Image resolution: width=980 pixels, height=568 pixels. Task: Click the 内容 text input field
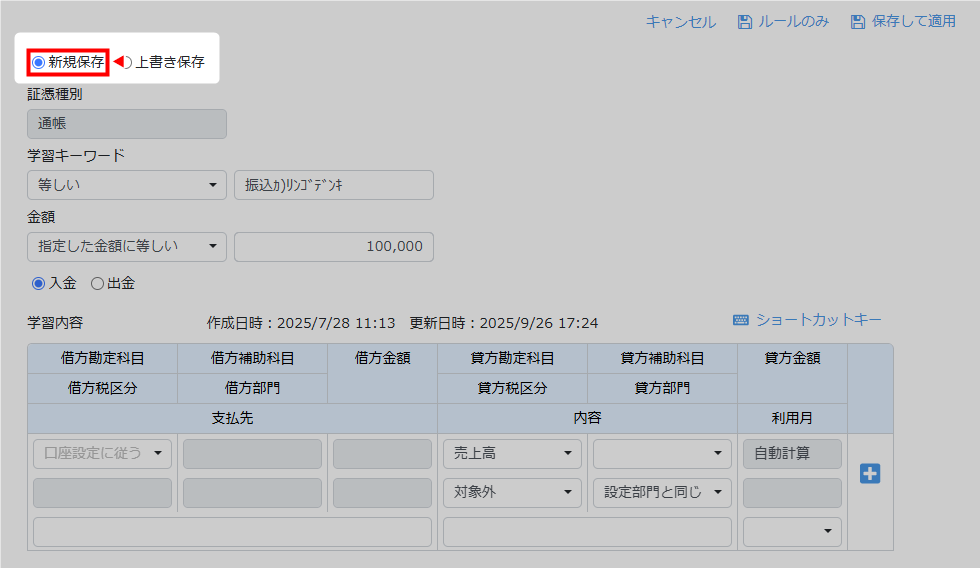(x=587, y=531)
